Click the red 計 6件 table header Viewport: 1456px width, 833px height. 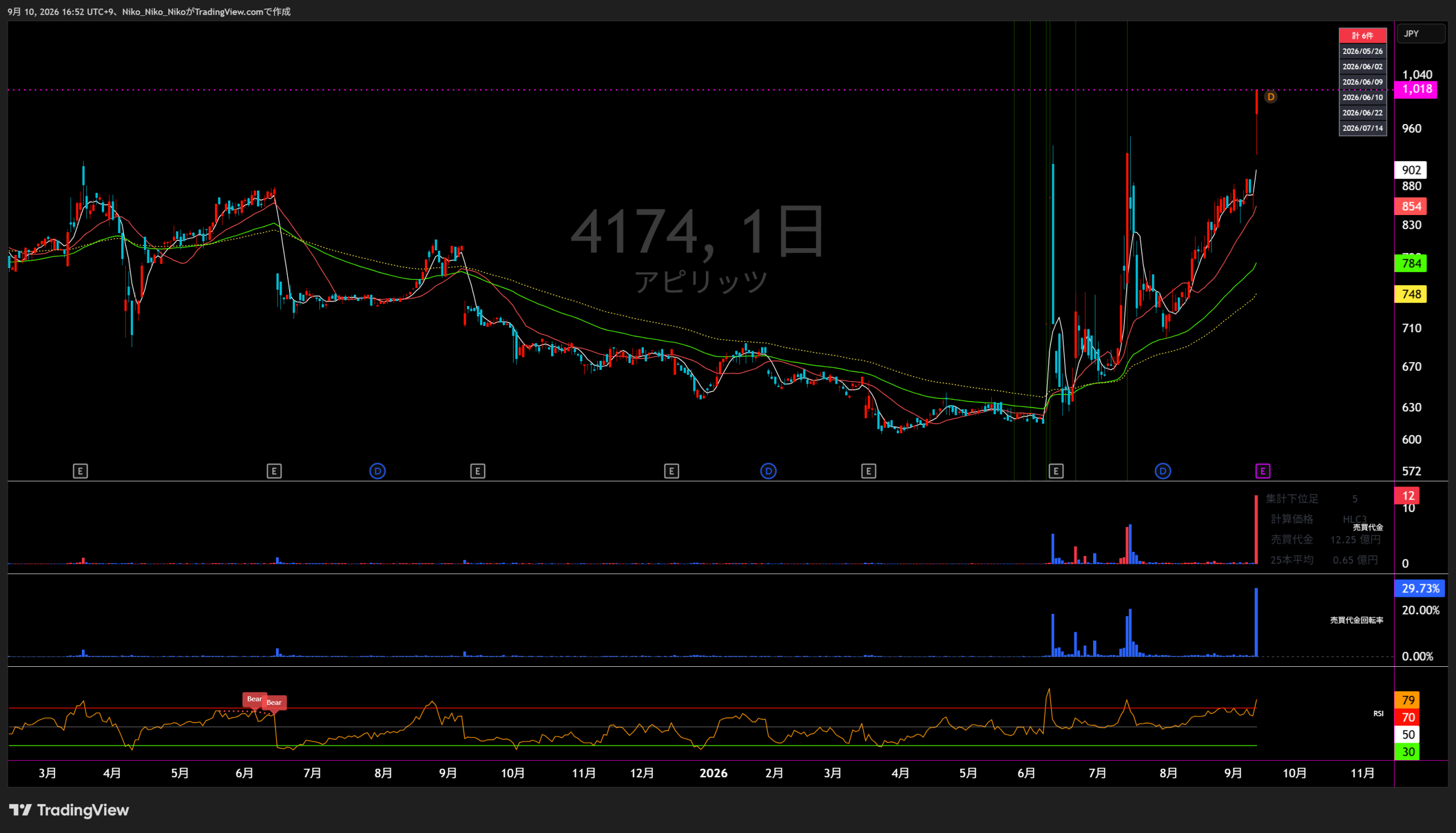(1362, 35)
